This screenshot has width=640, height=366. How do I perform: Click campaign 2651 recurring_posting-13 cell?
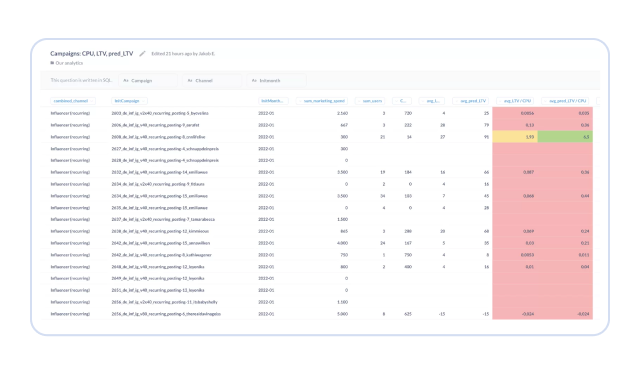[158, 290]
